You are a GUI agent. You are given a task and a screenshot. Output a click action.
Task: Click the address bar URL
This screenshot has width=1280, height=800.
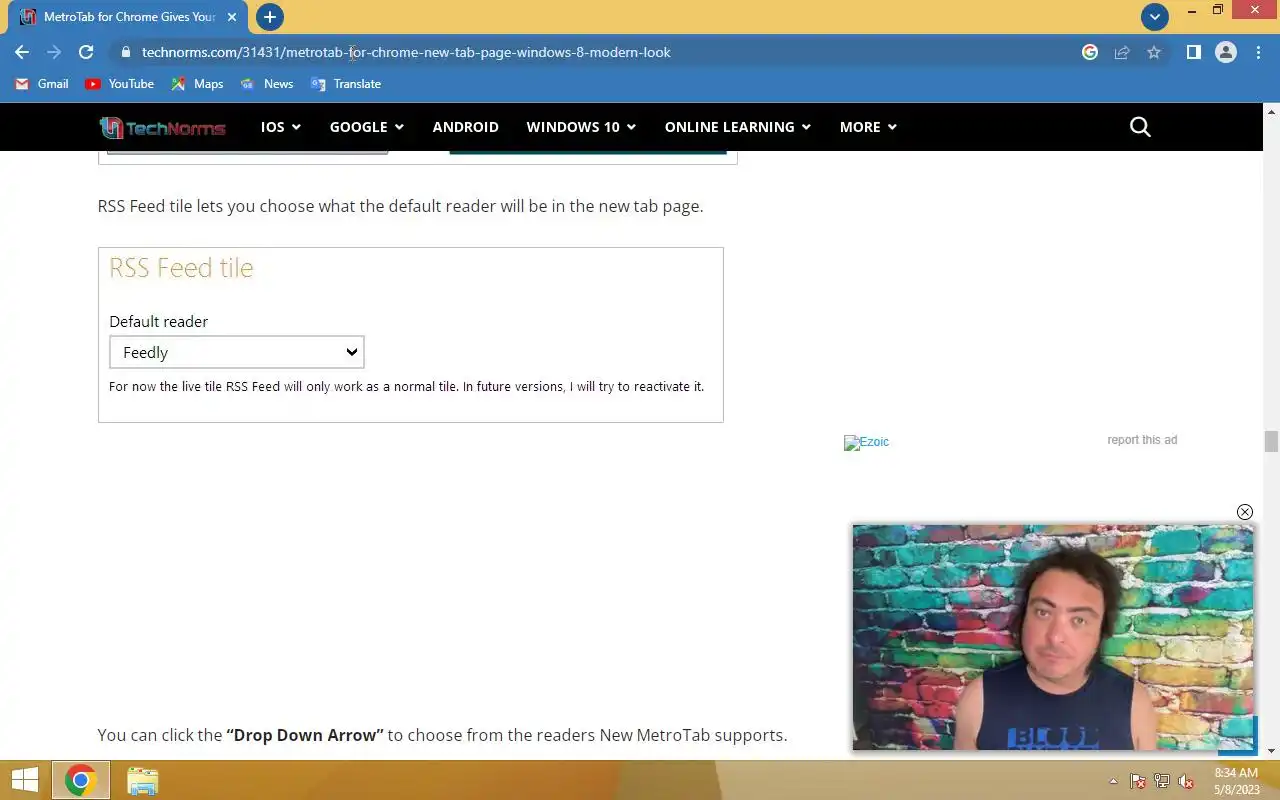tap(406, 52)
